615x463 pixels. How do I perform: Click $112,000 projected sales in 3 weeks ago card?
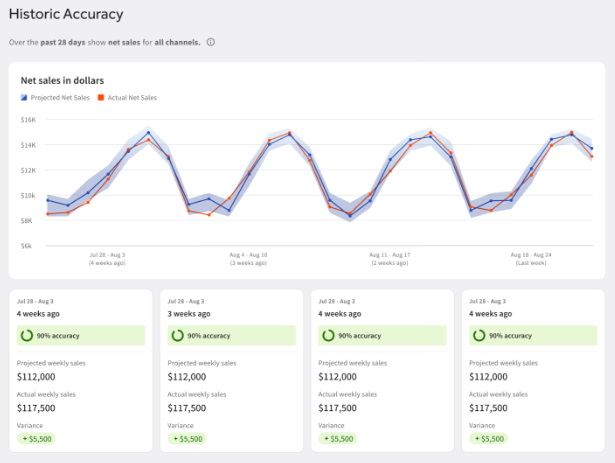(188, 377)
